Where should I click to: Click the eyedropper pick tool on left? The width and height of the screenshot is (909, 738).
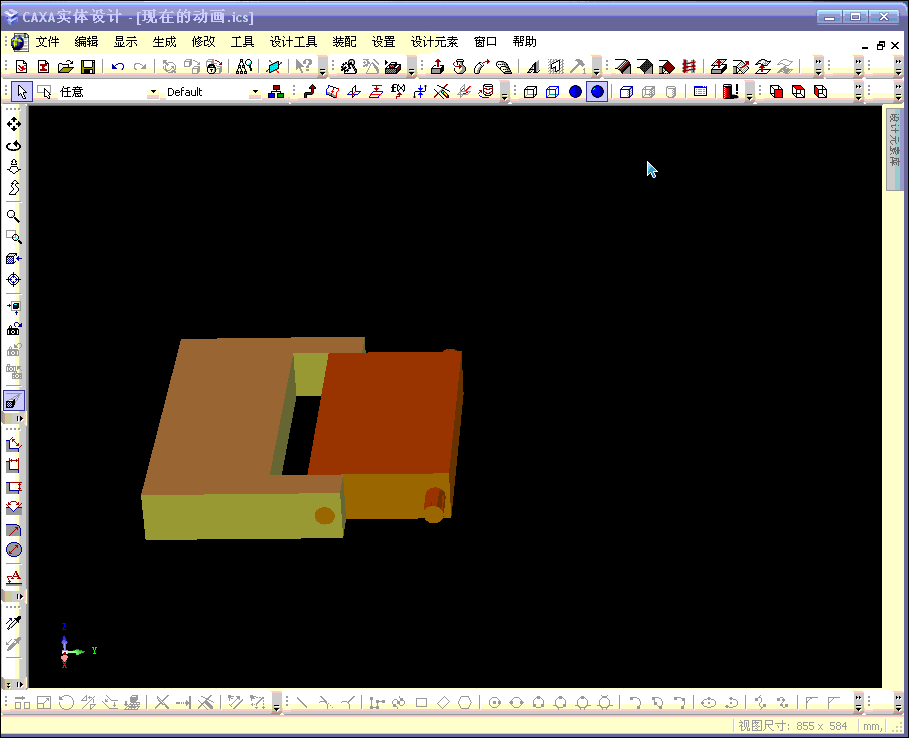point(14,623)
